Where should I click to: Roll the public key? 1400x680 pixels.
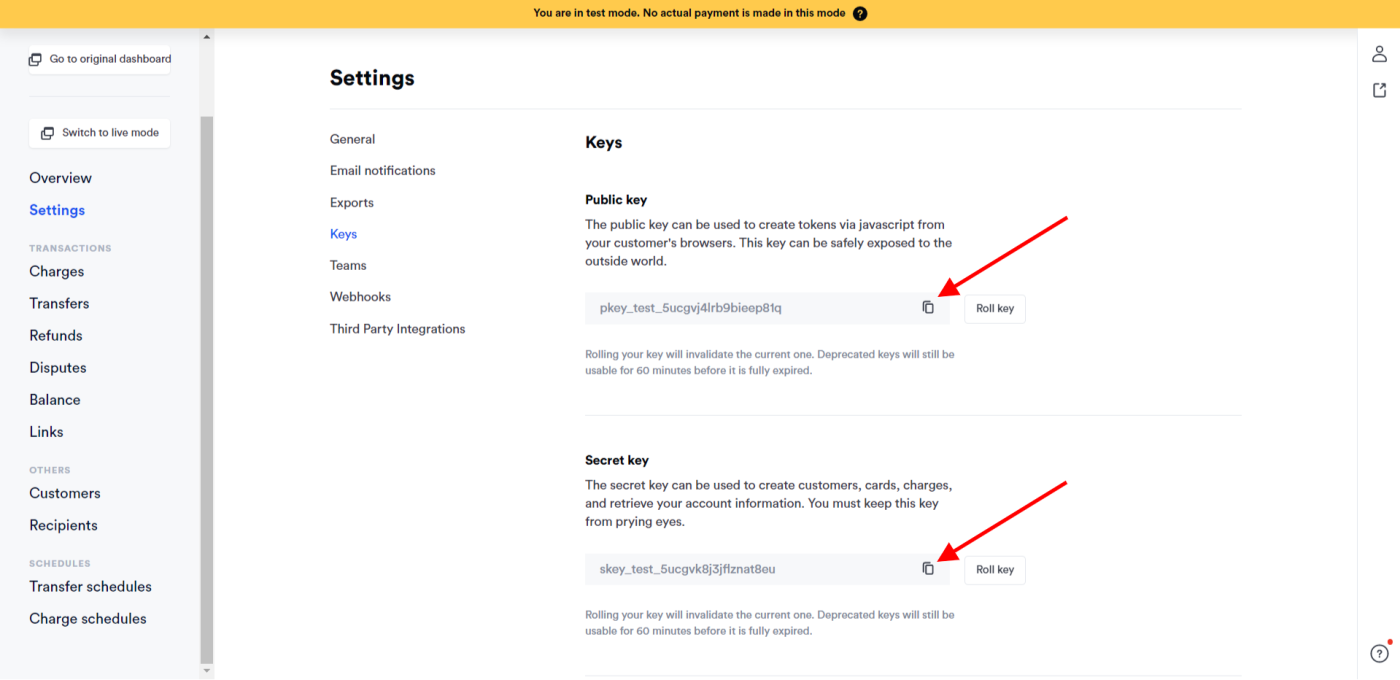tap(994, 309)
